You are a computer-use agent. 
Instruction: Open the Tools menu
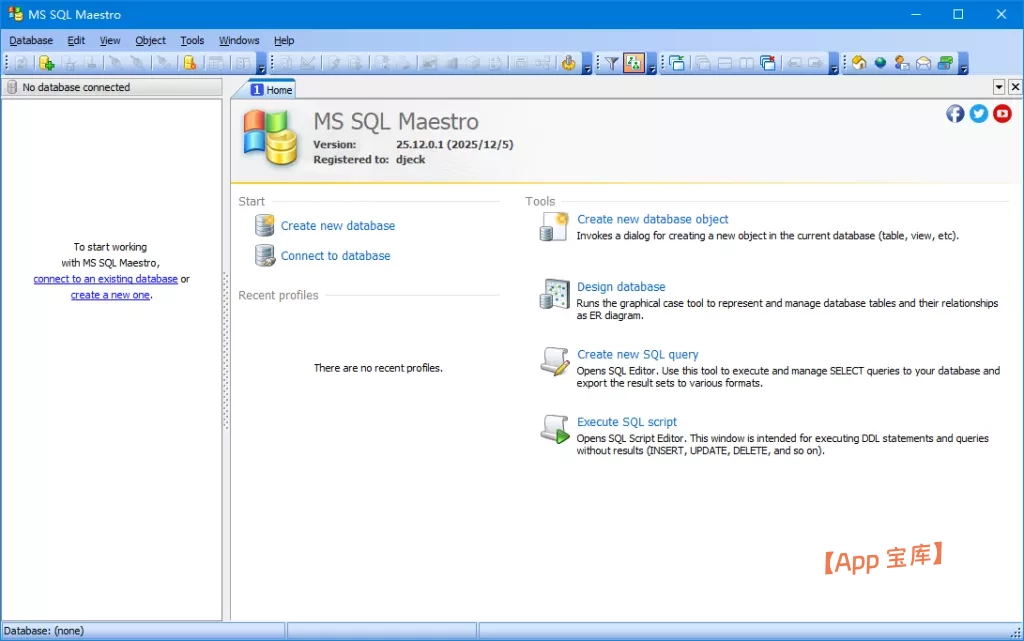tap(192, 41)
